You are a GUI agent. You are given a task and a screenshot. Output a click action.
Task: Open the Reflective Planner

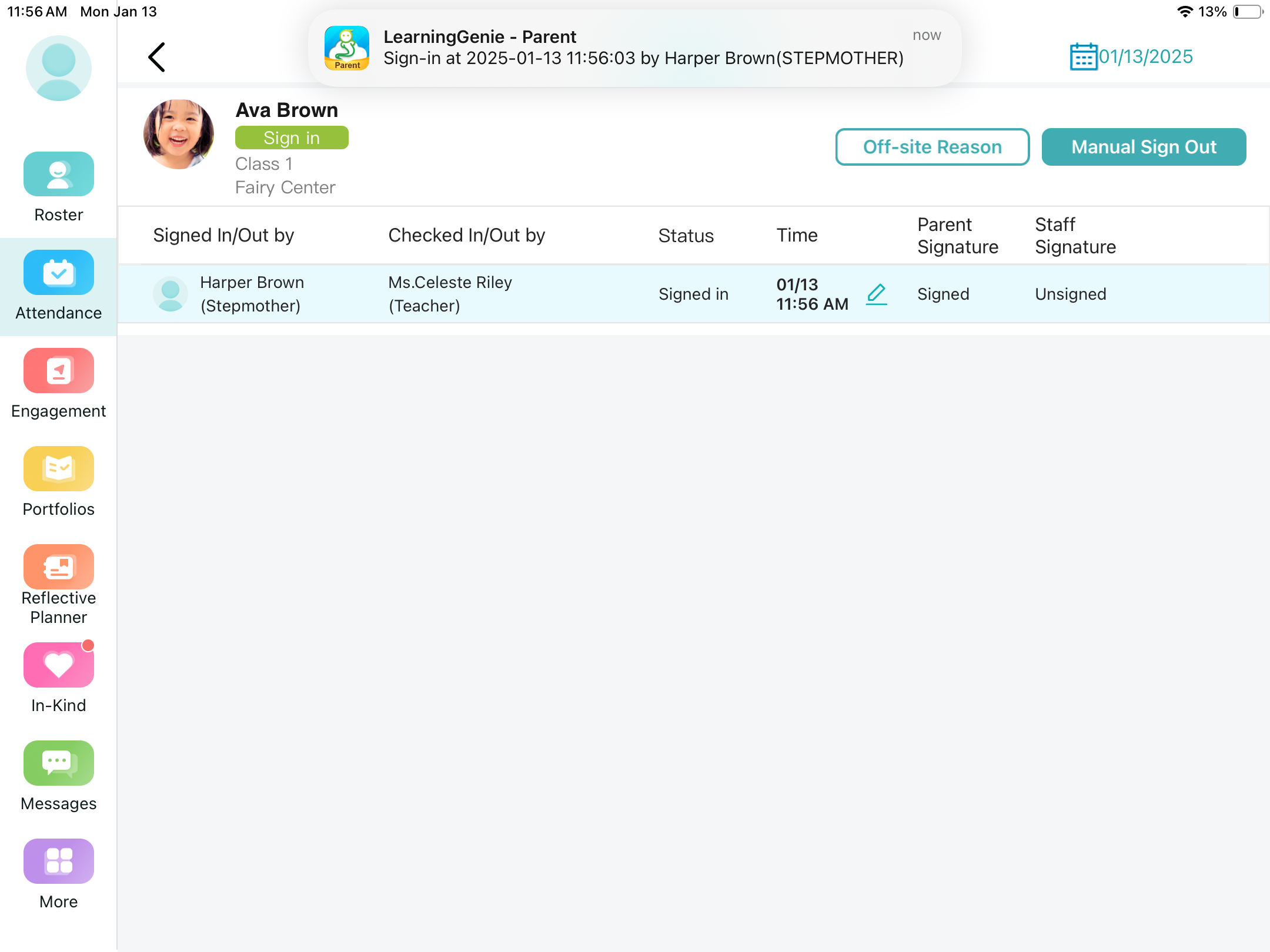59,585
